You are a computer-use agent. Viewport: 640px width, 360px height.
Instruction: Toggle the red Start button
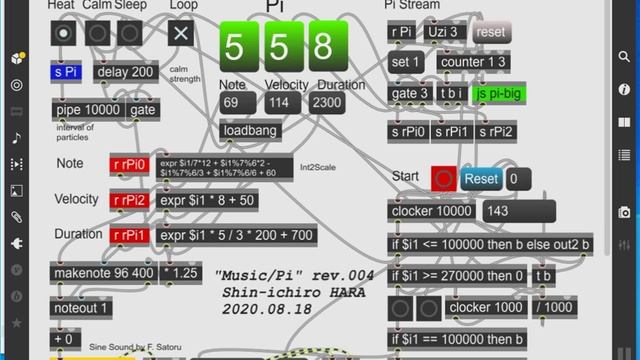(x=444, y=178)
